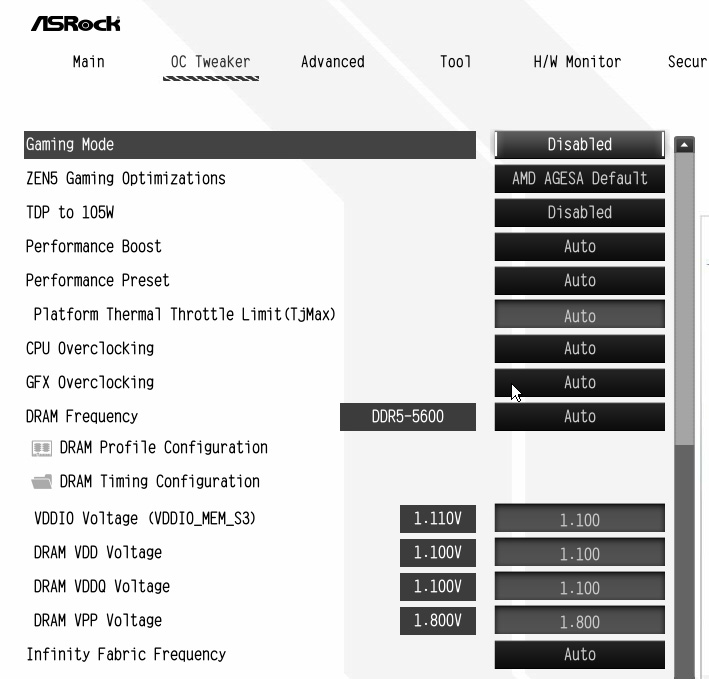Open the DRAM Timing Configuration folder icon
Image resolution: width=709 pixels, height=679 pixels.
click(x=42, y=482)
